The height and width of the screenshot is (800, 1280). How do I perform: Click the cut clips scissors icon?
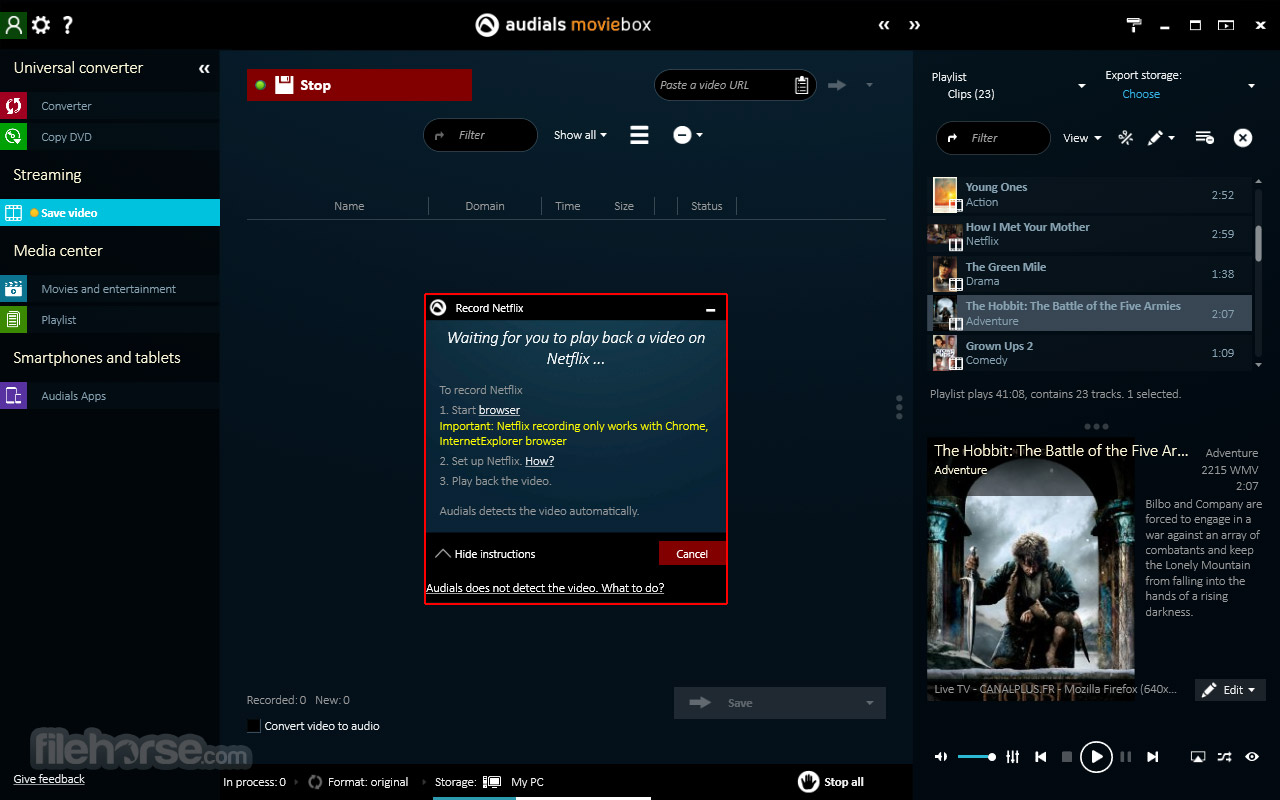(x=1125, y=138)
